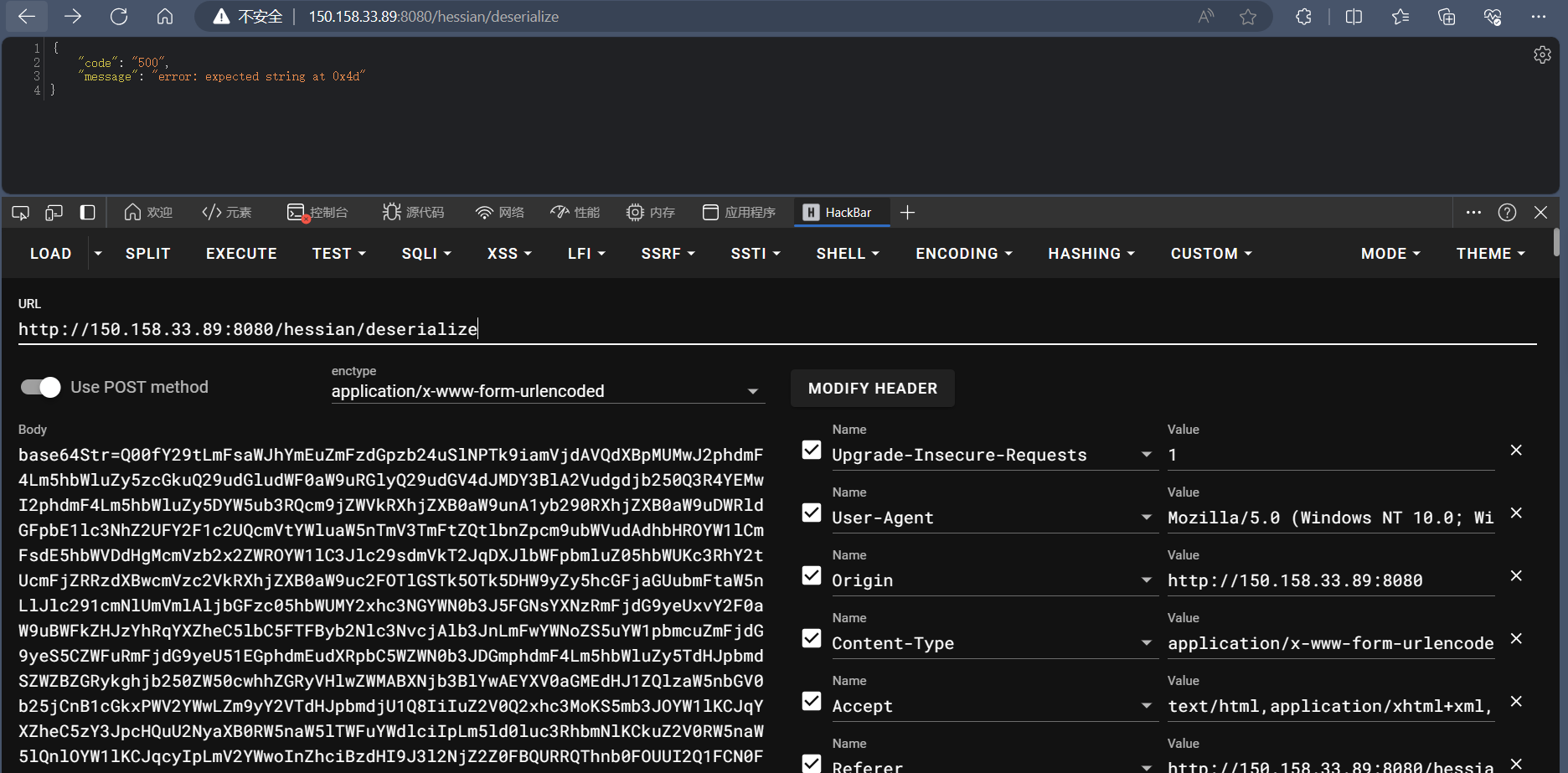Expand LOAD options arrow
Screen dimensions: 1568x773
98,253
